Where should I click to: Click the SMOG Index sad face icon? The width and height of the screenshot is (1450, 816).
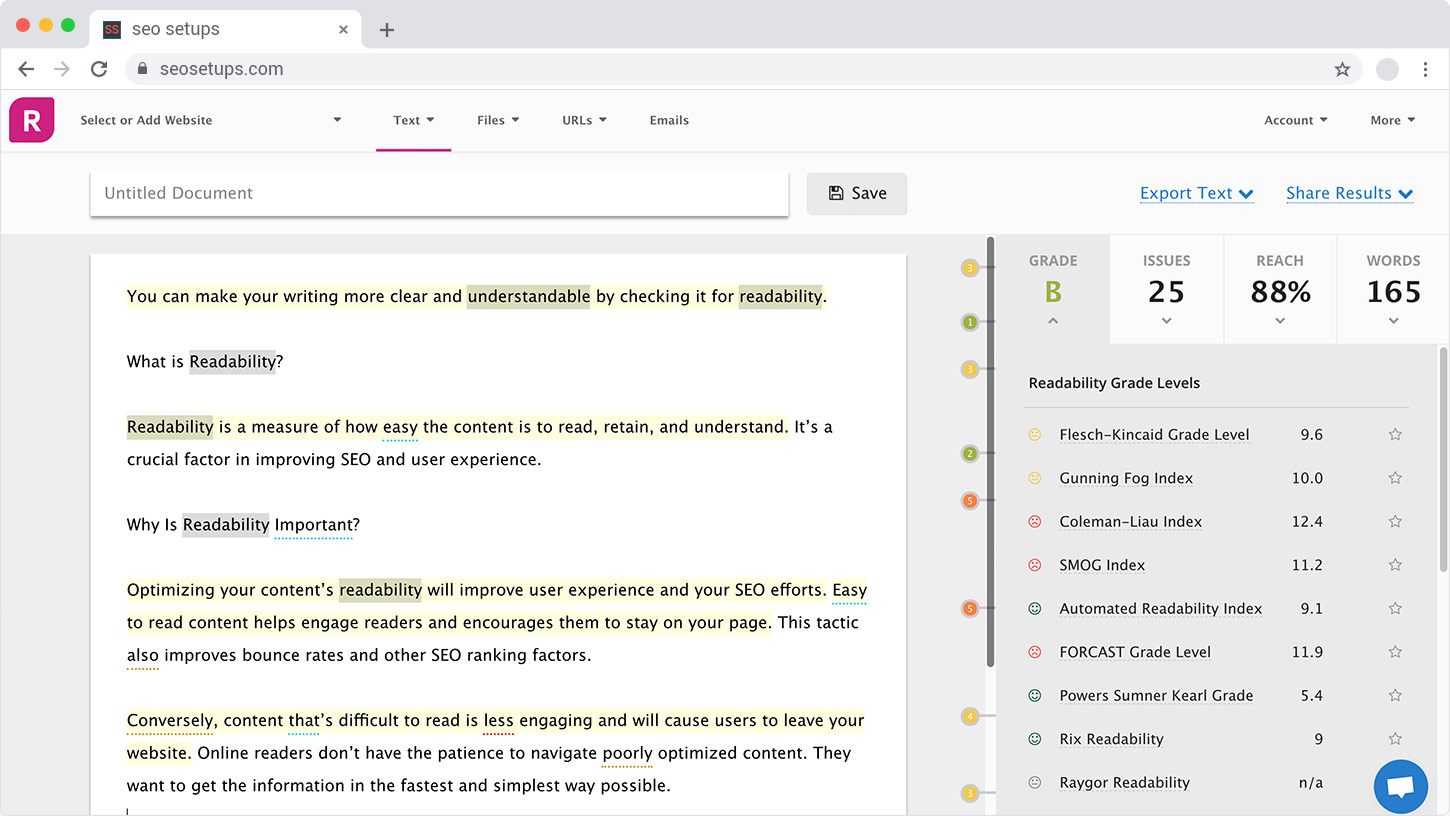click(x=1035, y=565)
